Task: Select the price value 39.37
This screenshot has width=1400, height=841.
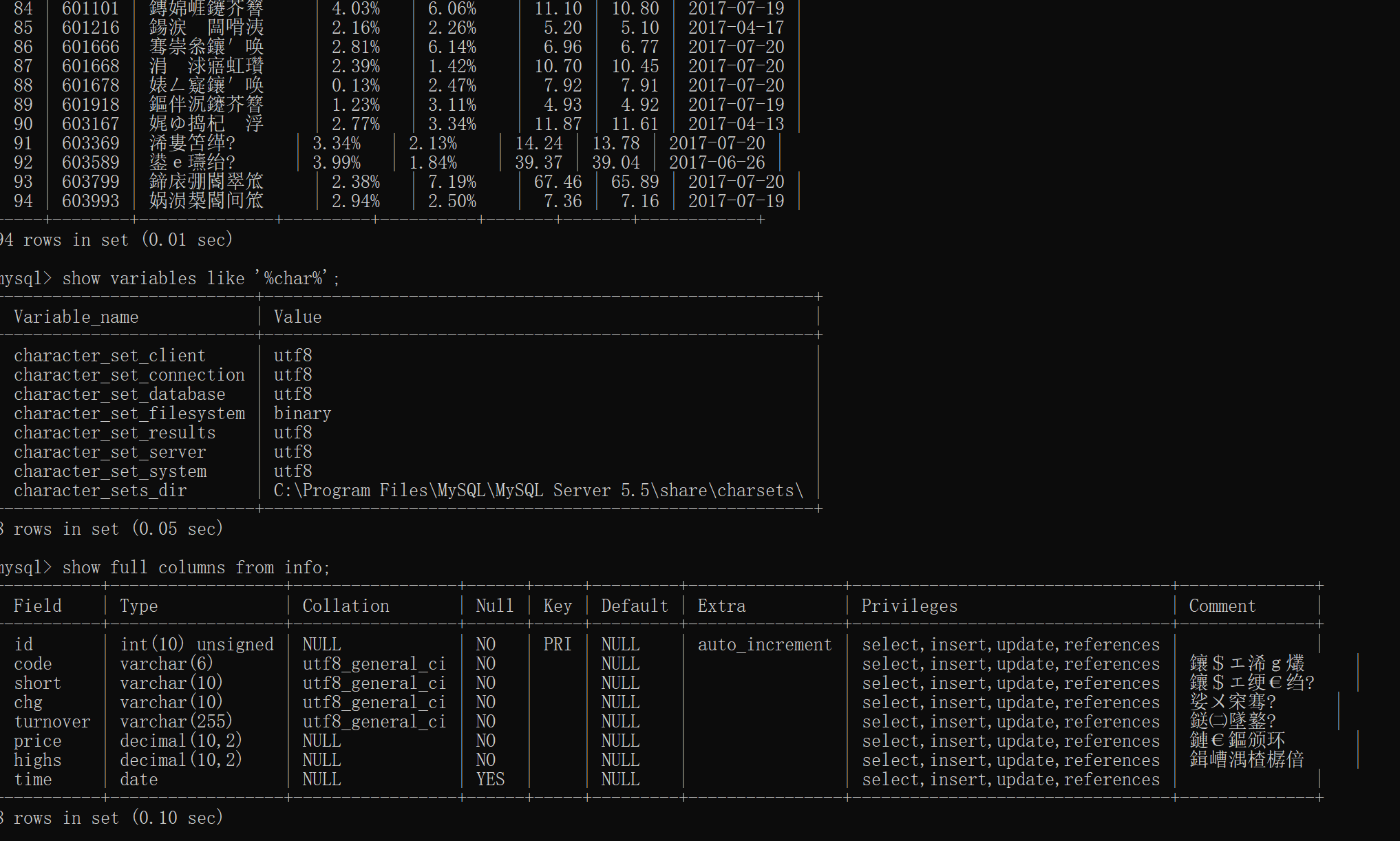Action: 539,163
